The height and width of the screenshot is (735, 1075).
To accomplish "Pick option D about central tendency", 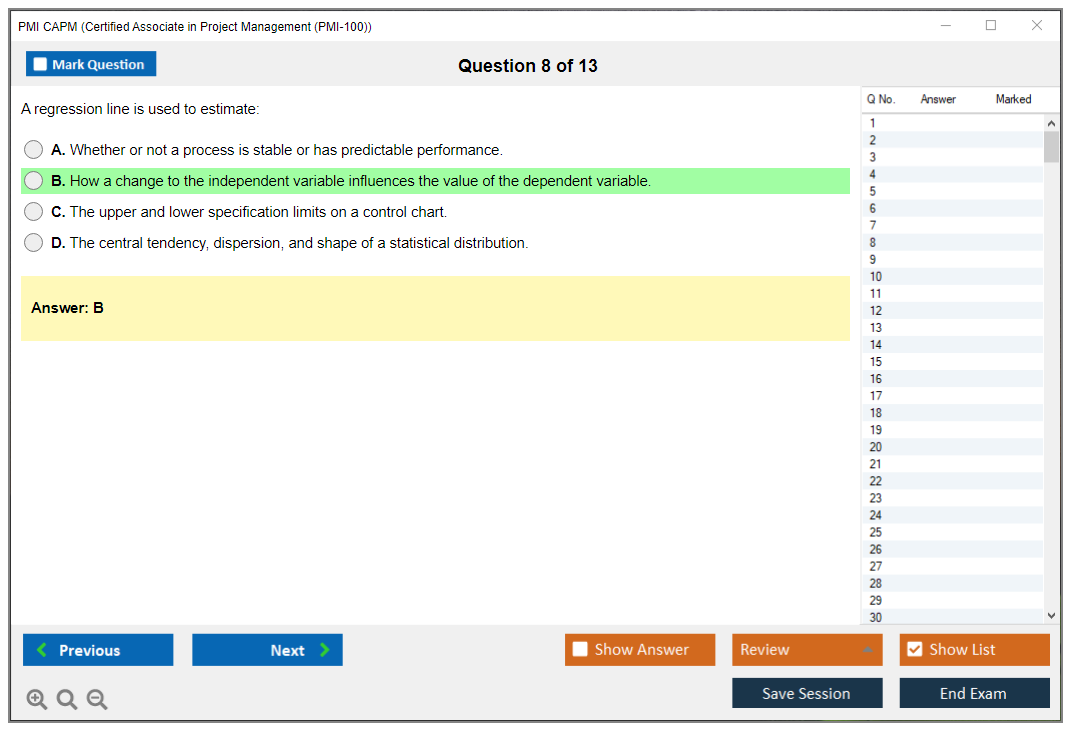I will click(x=34, y=243).
